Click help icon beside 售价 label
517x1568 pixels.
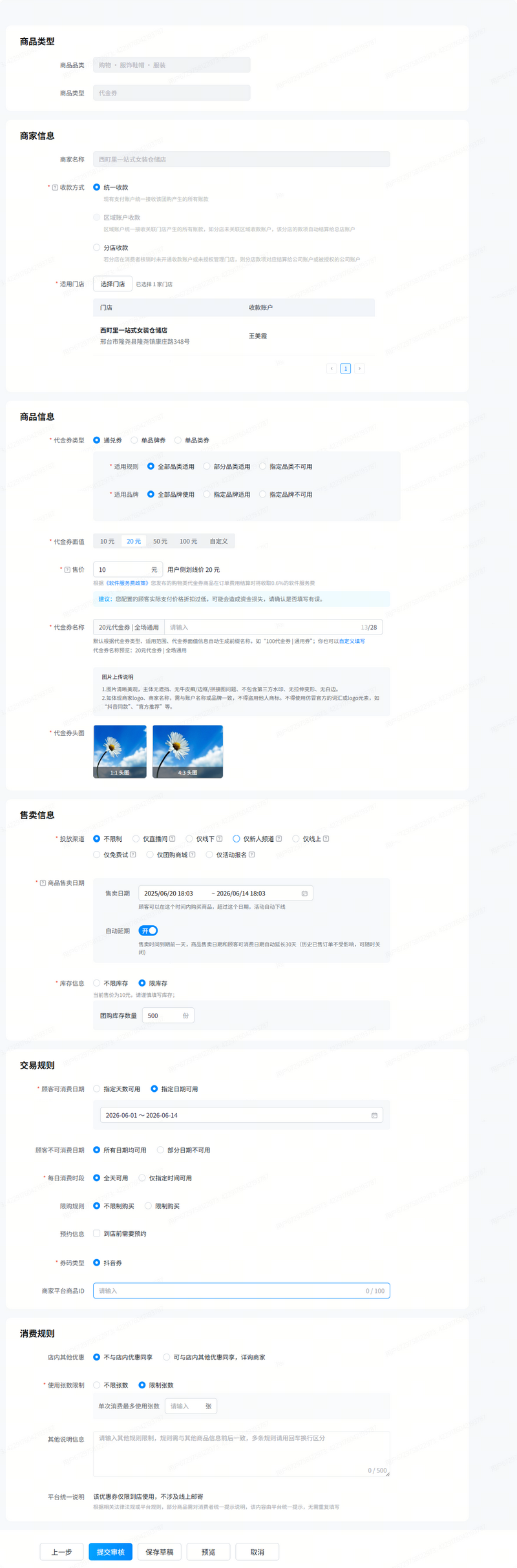click(67, 570)
